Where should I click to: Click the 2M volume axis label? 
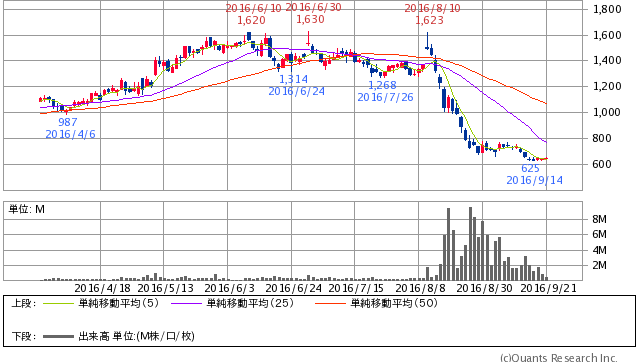(x=599, y=266)
